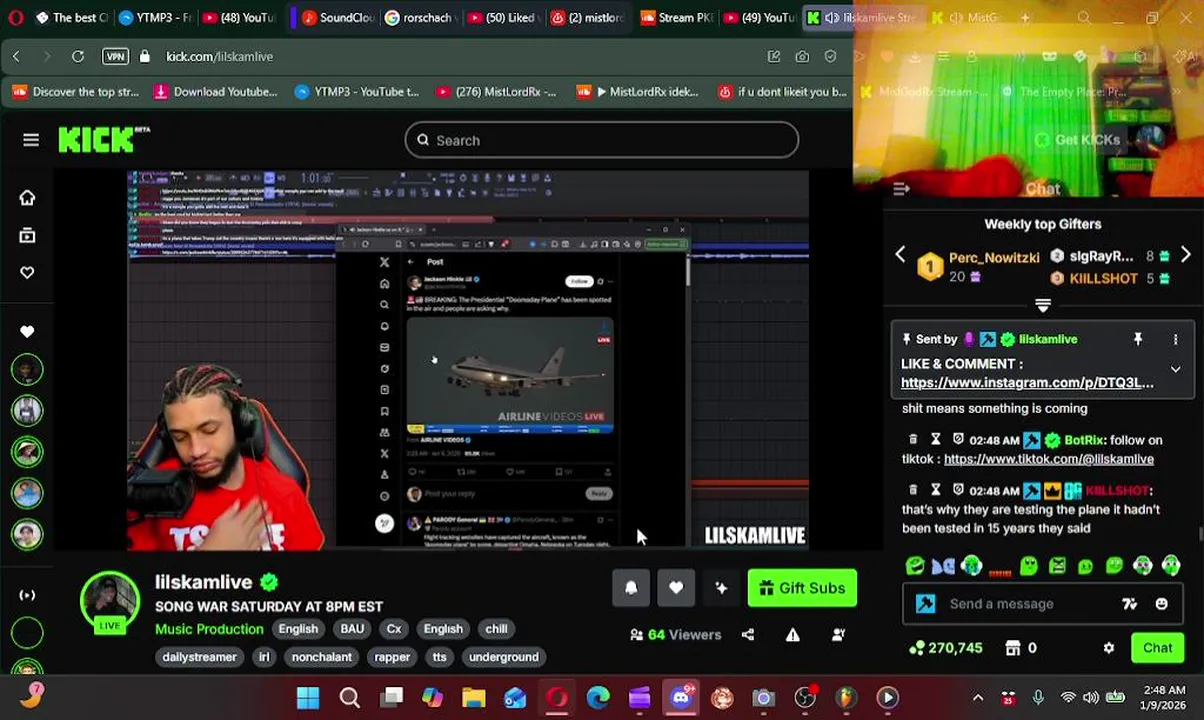1204x720 pixels.
Task: Send message with the Chat button
Action: tap(1158, 648)
